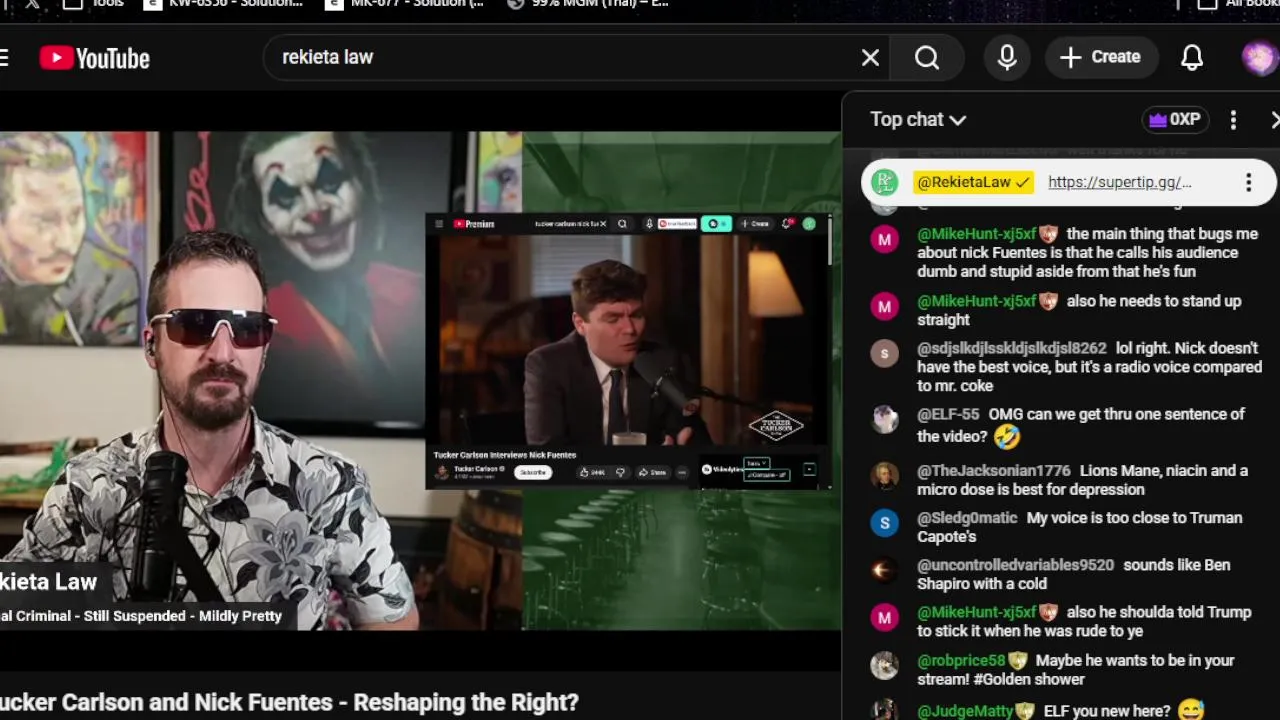Click the RekietaLaw avatar in pinned message
Viewport: 1280px width, 720px height.
pos(884,182)
